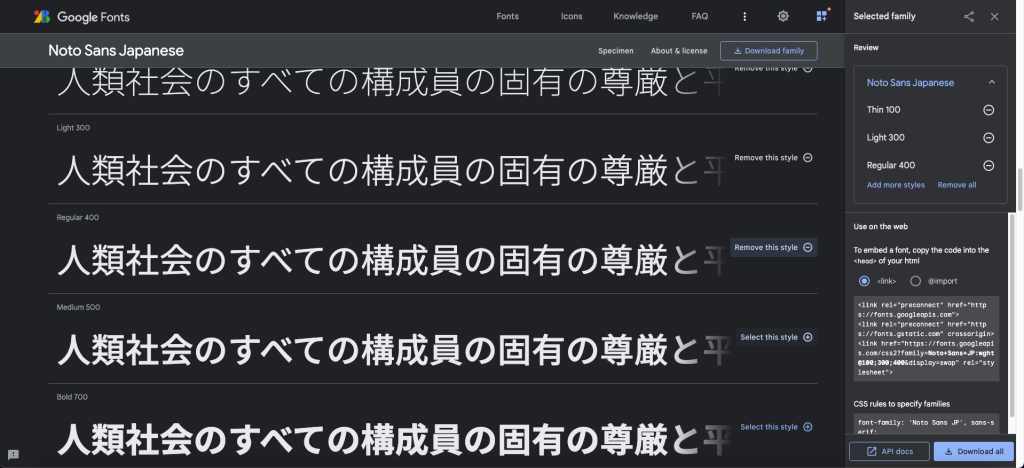The image size is (1024, 468).
Task: Click the Regular 400 sample text preview
Action: pos(389,260)
